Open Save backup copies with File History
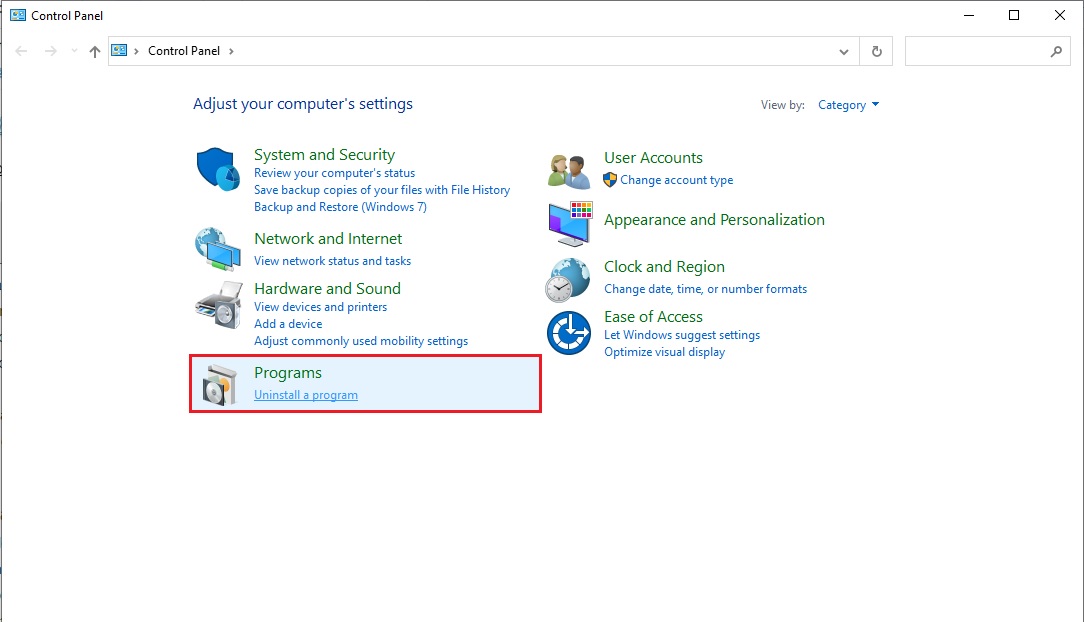The image size is (1084, 622). point(382,189)
